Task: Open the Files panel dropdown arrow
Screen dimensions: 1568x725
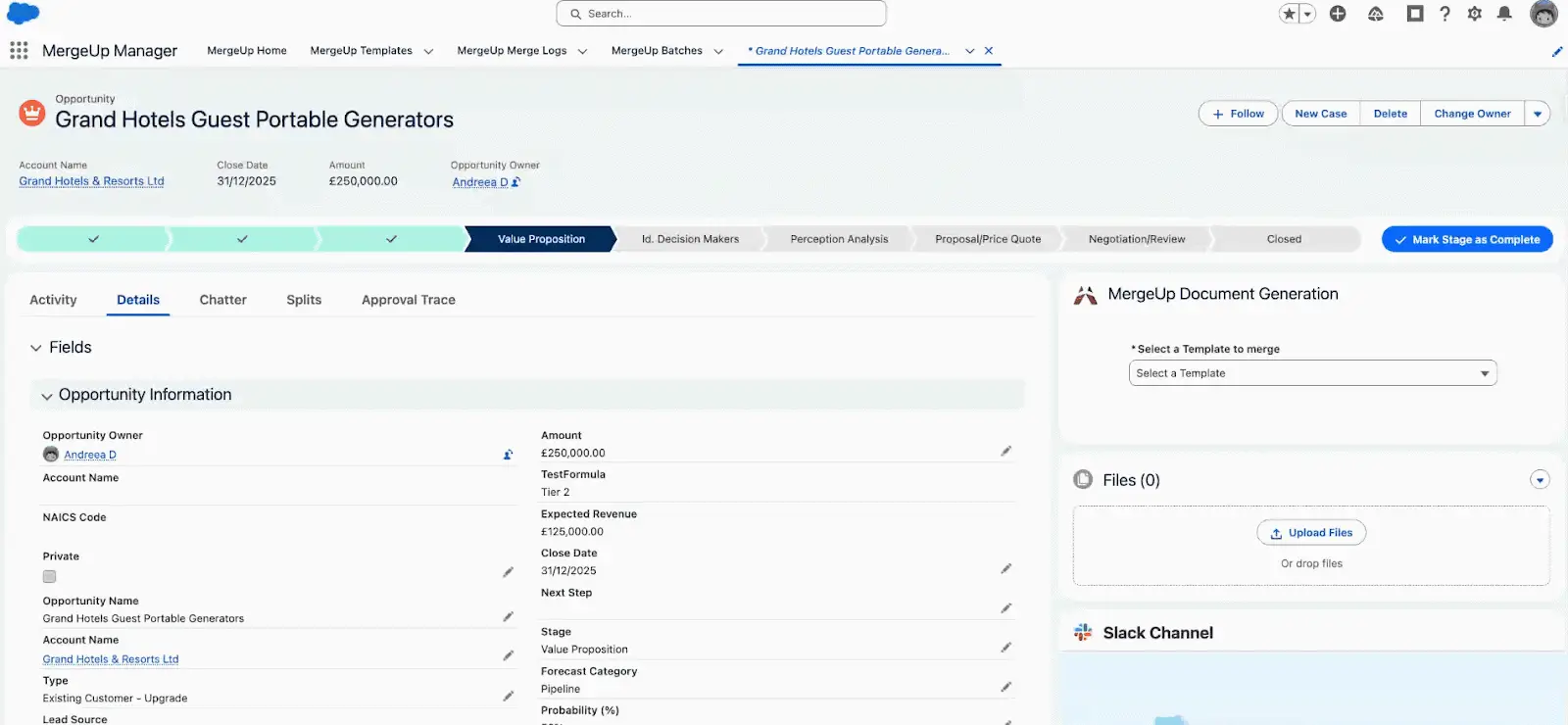Action: click(1540, 480)
